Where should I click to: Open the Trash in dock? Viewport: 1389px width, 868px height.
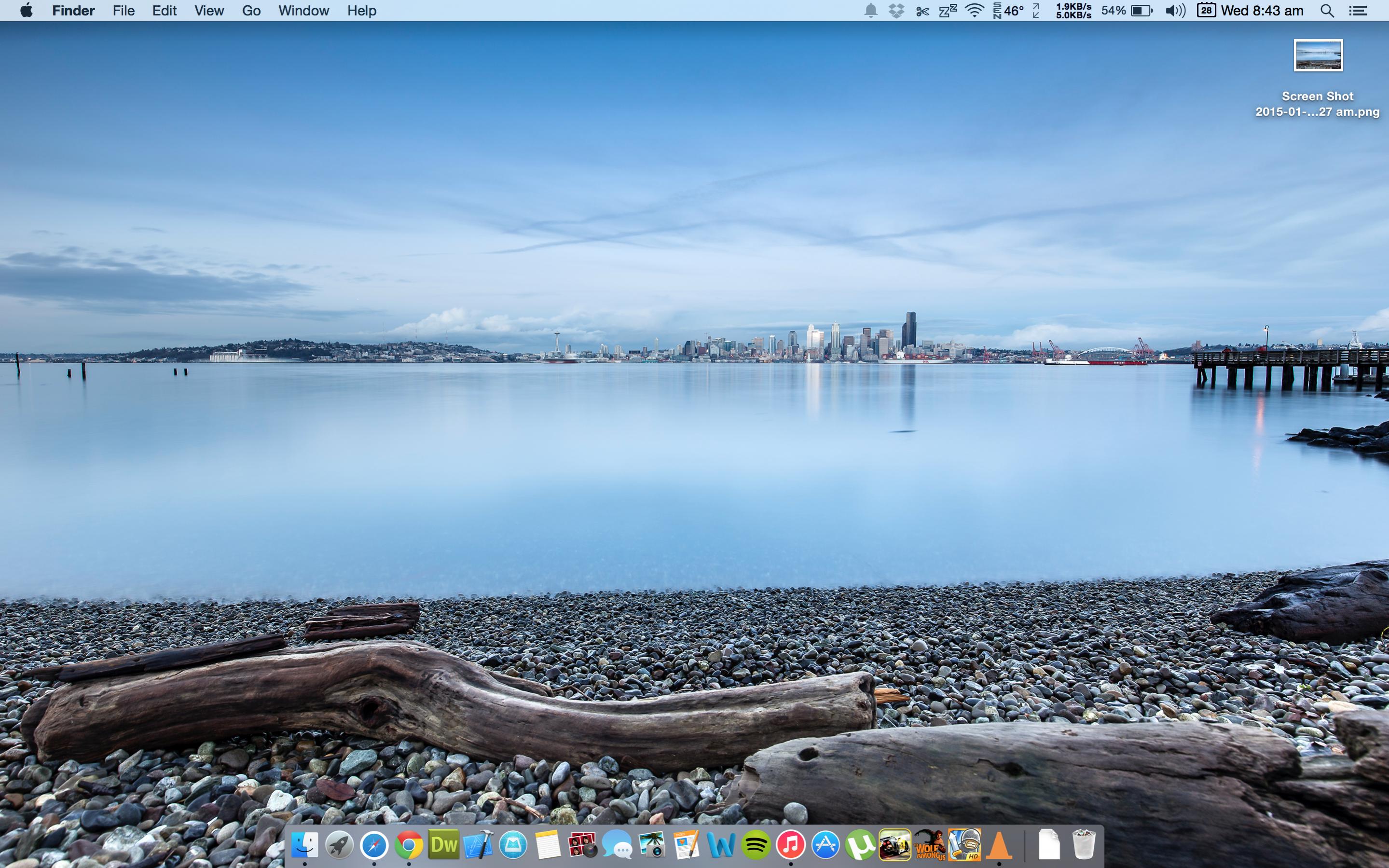tap(1084, 844)
